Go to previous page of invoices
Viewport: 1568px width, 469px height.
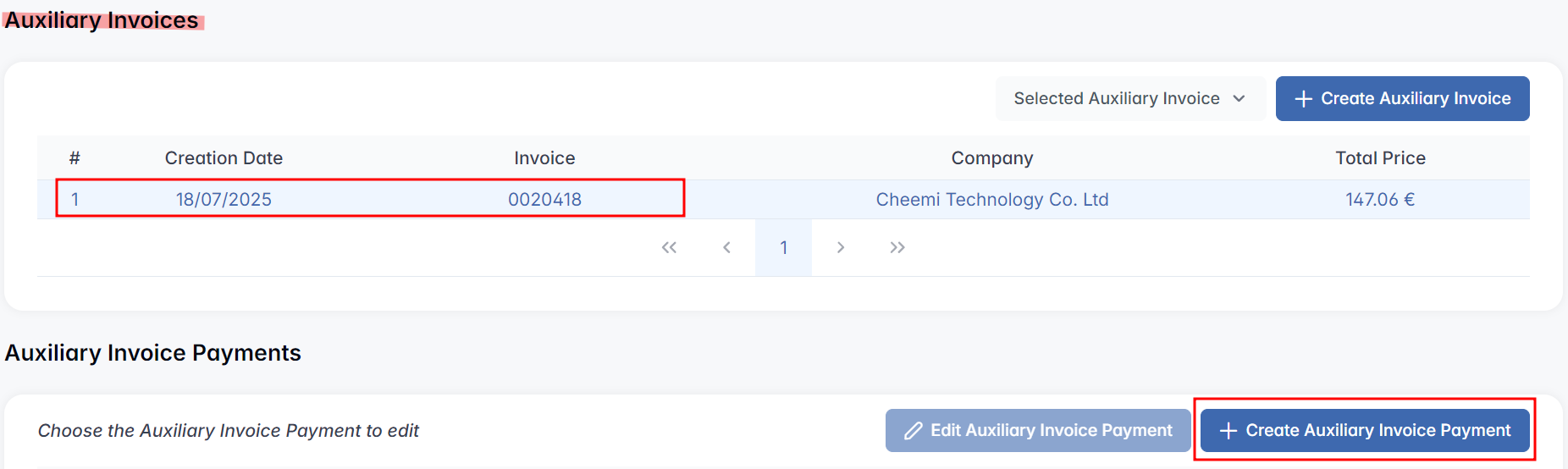coord(726,247)
